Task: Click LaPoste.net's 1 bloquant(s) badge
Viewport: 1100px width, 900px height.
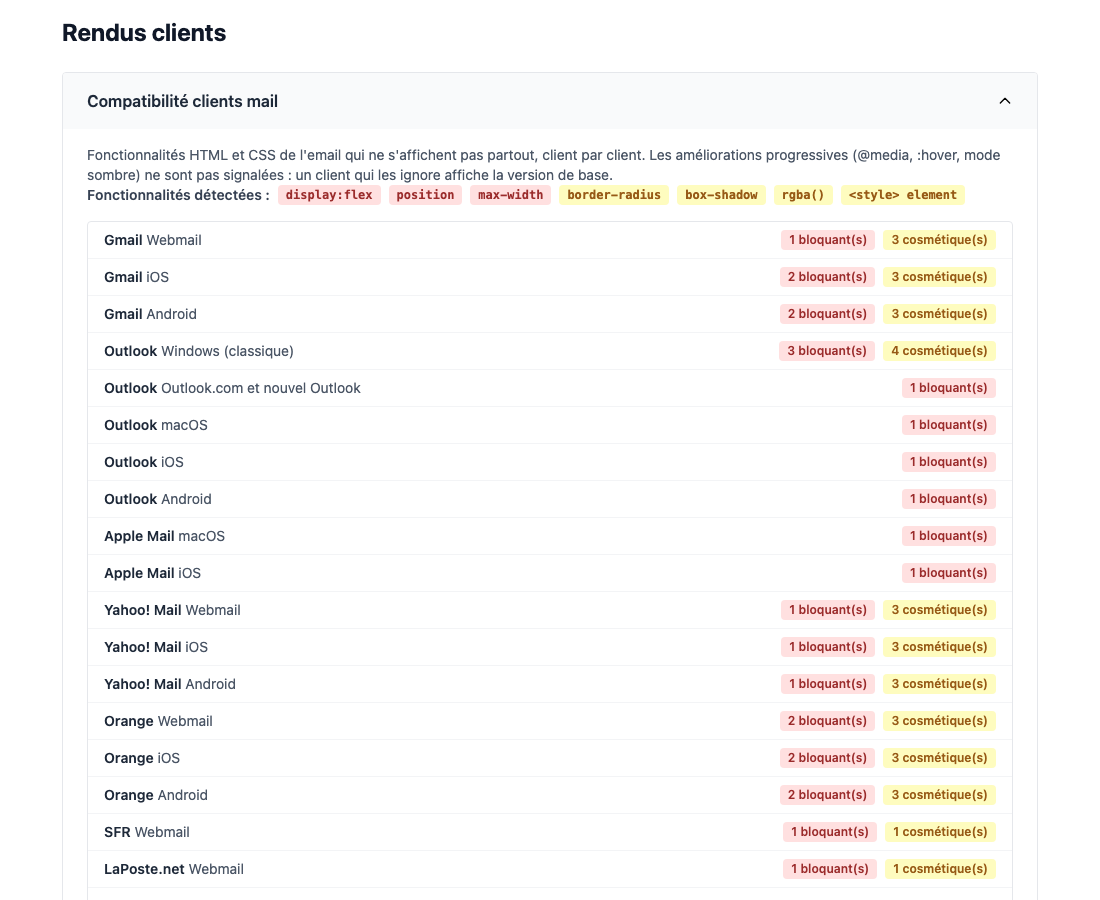Action: pos(830,869)
